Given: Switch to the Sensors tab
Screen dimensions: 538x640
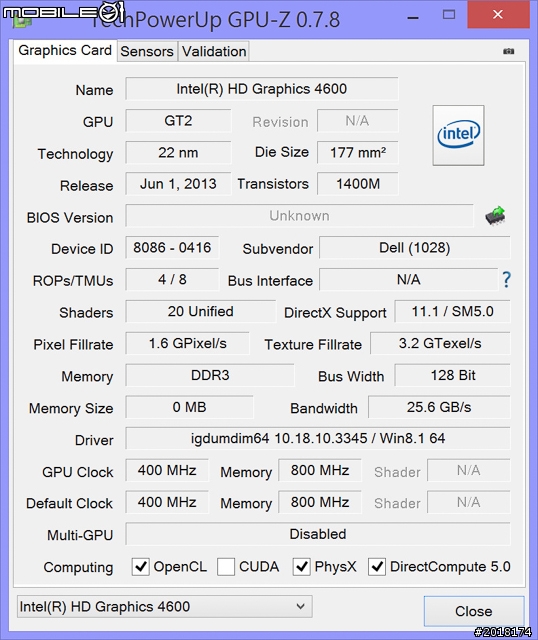Looking at the screenshot, I should 147,51.
